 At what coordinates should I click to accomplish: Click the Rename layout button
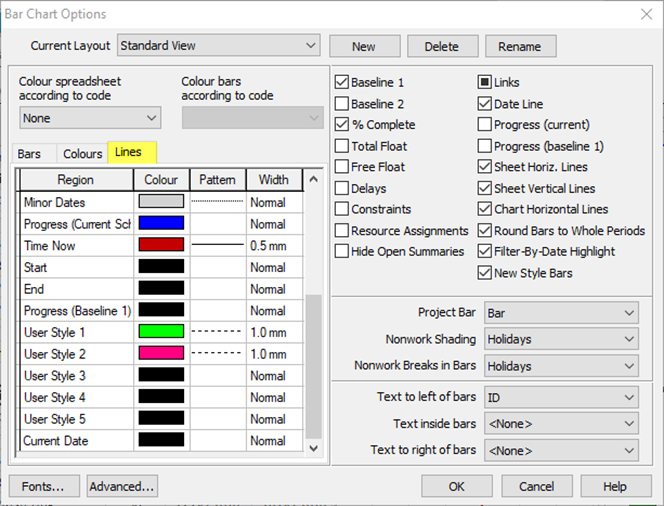(520, 46)
